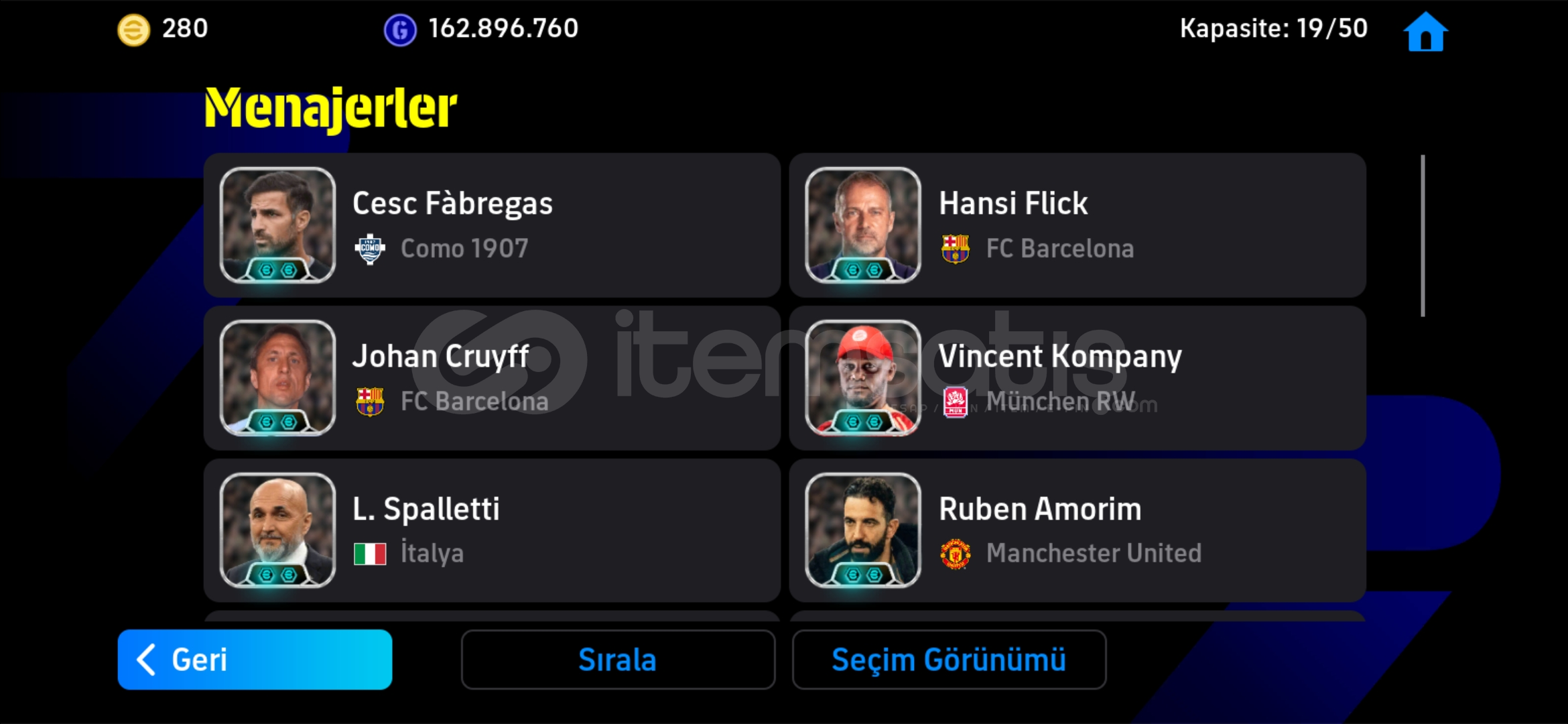Tap the Italy flag under Spalletti

click(370, 554)
